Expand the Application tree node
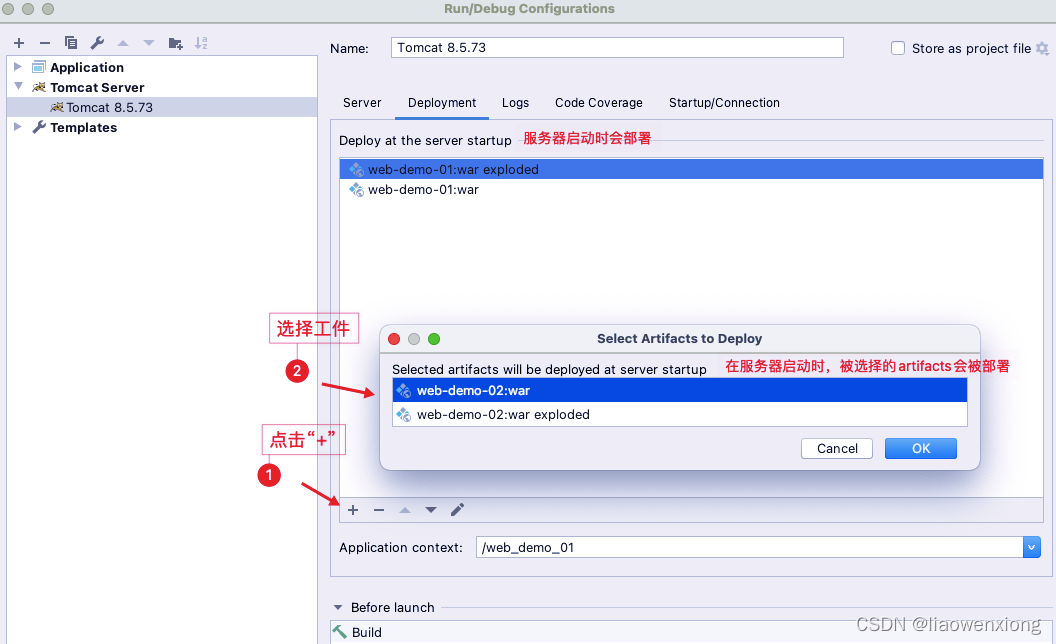This screenshot has width=1056, height=644. click(x=18, y=67)
